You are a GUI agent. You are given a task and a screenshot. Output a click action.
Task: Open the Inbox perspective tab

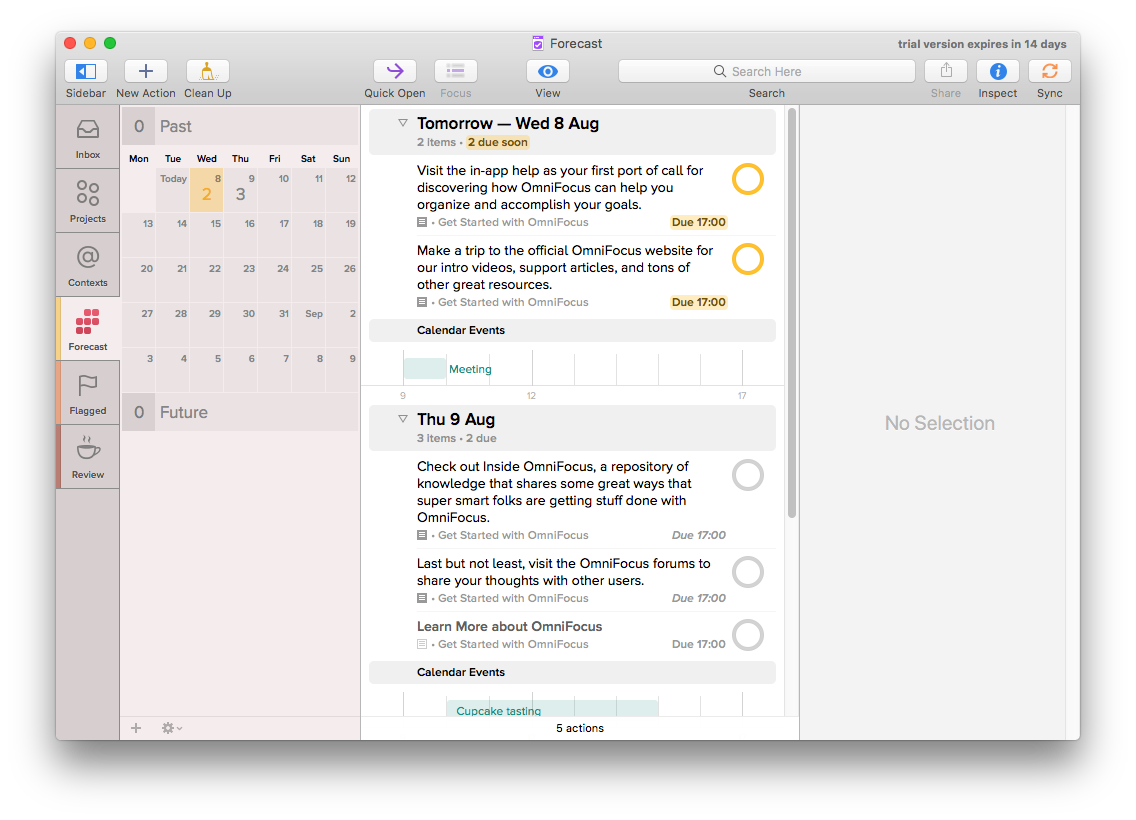point(88,137)
